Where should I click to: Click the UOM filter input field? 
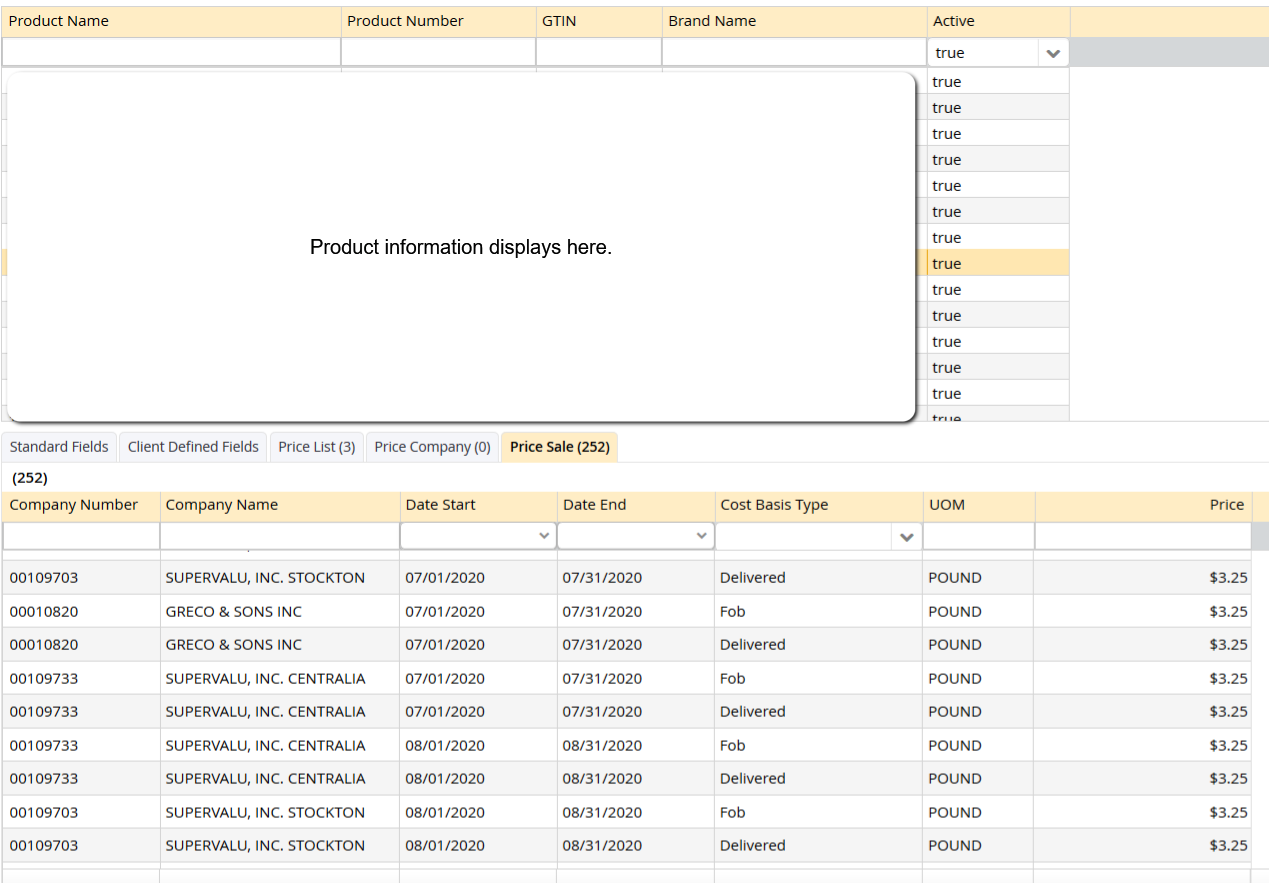(x=978, y=537)
